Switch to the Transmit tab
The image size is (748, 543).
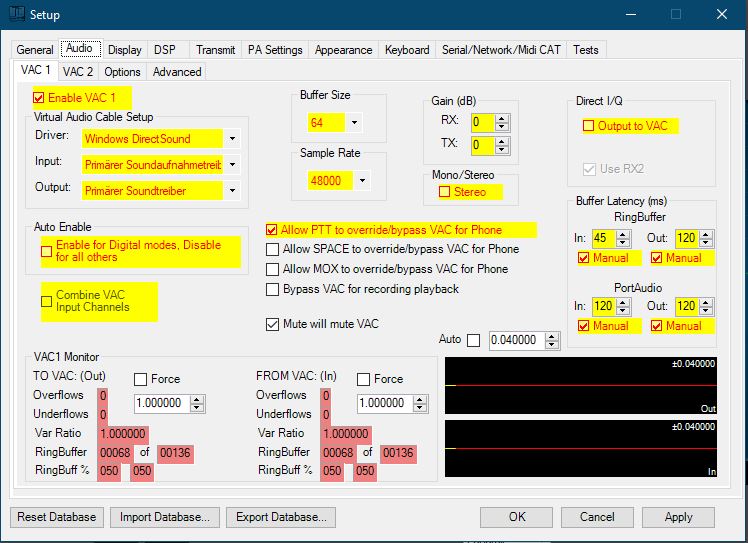(x=216, y=50)
